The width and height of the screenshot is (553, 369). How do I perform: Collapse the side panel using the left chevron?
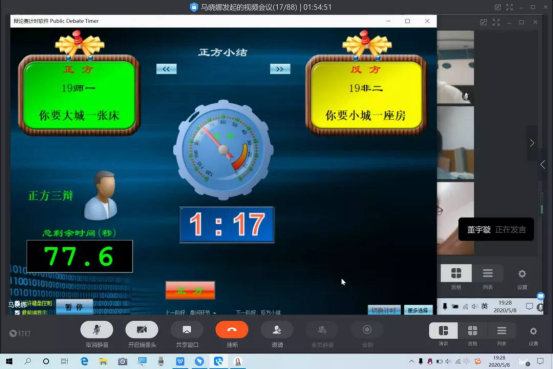(543, 164)
